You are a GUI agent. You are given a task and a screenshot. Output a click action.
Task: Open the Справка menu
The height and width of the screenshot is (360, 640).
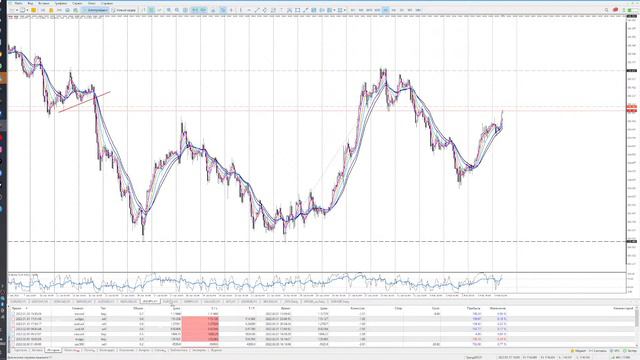coord(107,3)
